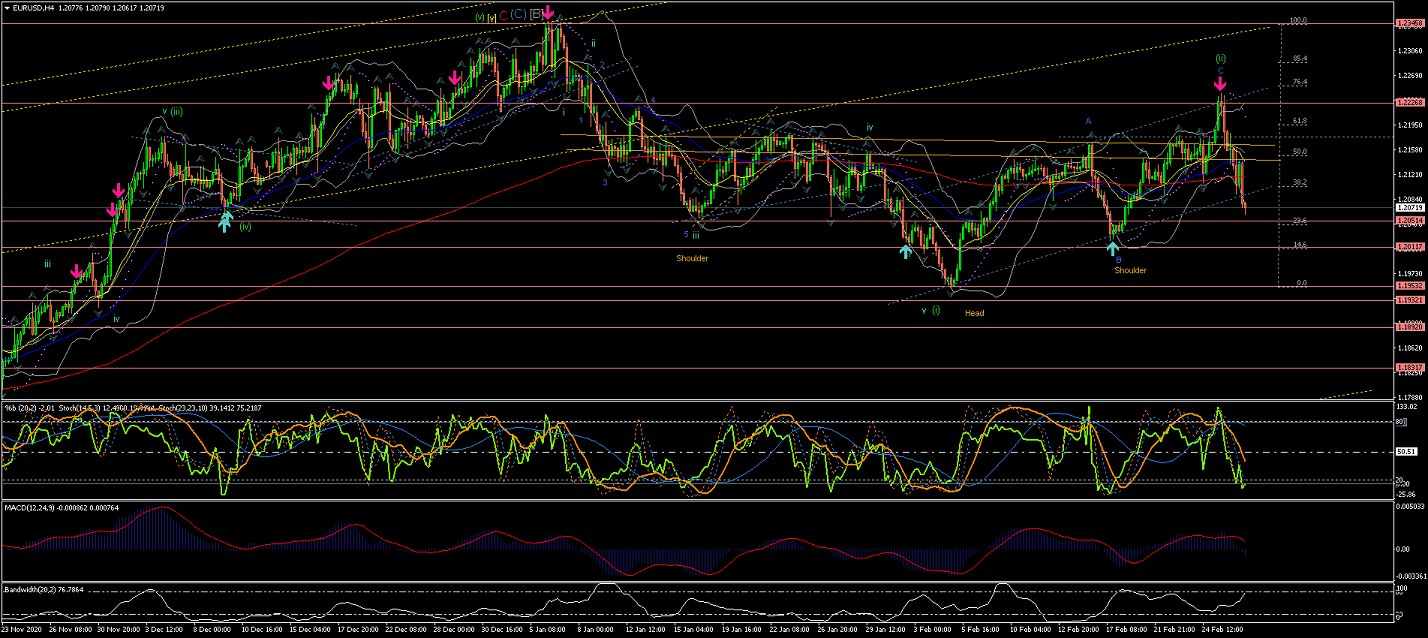Click the 1.19532 price level tag
Image resolution: width=1428 pixels, height=638 pixels.
tap(1408, 286)
